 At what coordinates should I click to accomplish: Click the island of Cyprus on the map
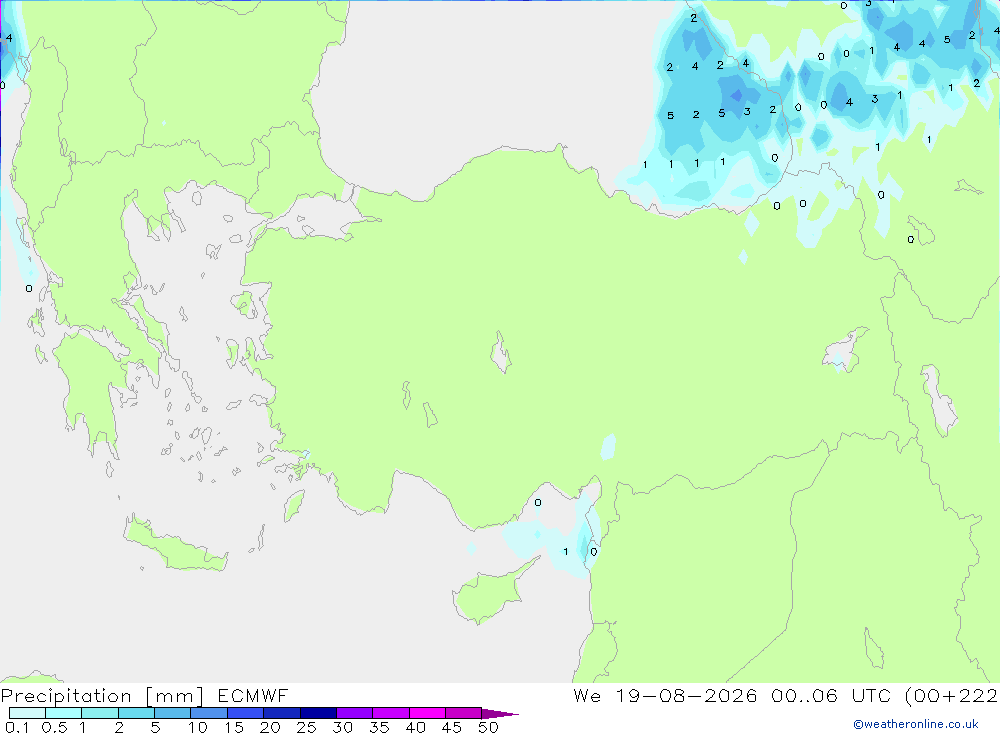[x=488, y=595]
